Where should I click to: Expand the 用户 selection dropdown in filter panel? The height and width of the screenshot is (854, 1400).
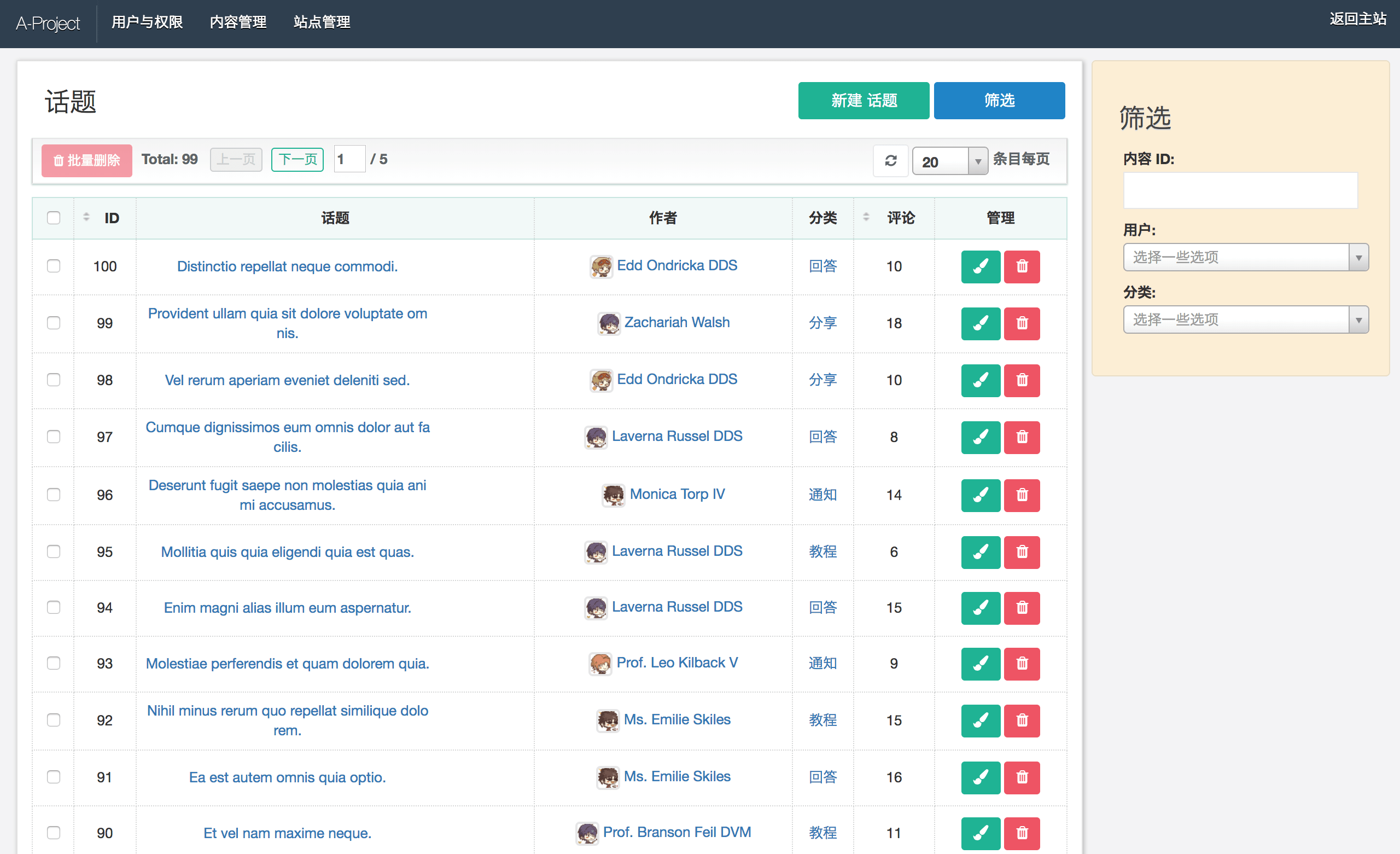[x=1245, y=257]
